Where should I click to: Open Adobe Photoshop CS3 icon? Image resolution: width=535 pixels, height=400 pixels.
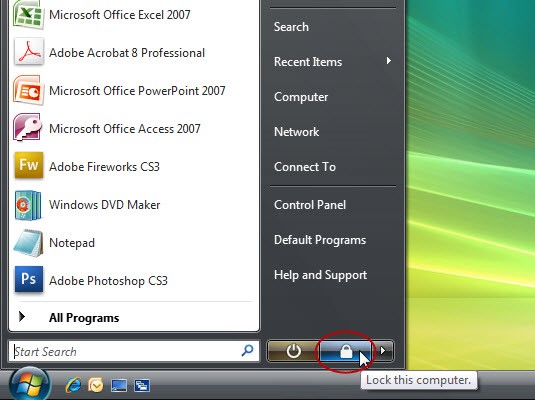pyautogui.click(x=29, y=280)
